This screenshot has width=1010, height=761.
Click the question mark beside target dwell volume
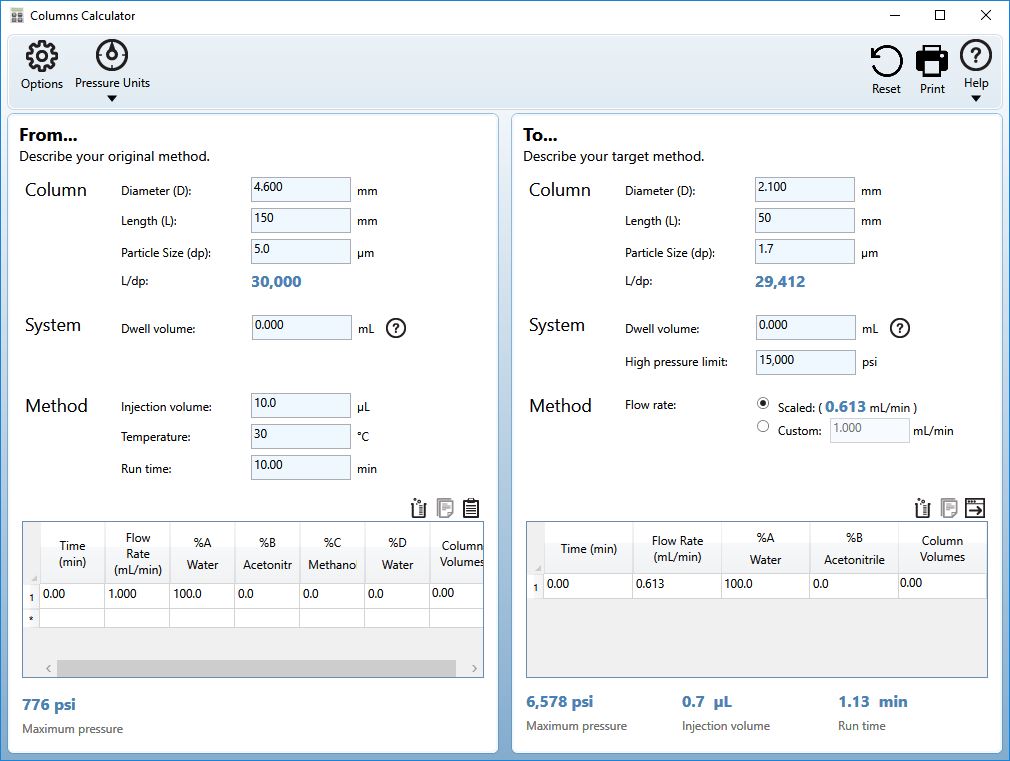click(899, 327)
